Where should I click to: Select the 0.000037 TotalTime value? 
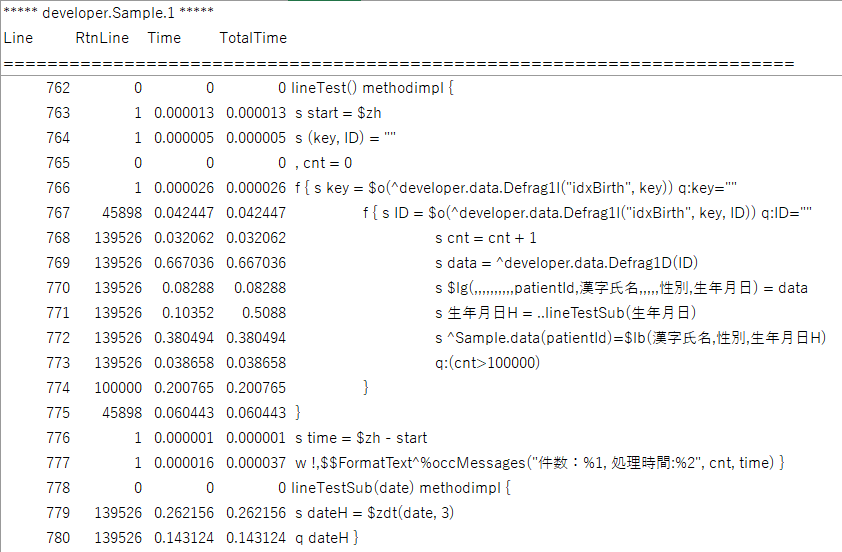(256, 463)
